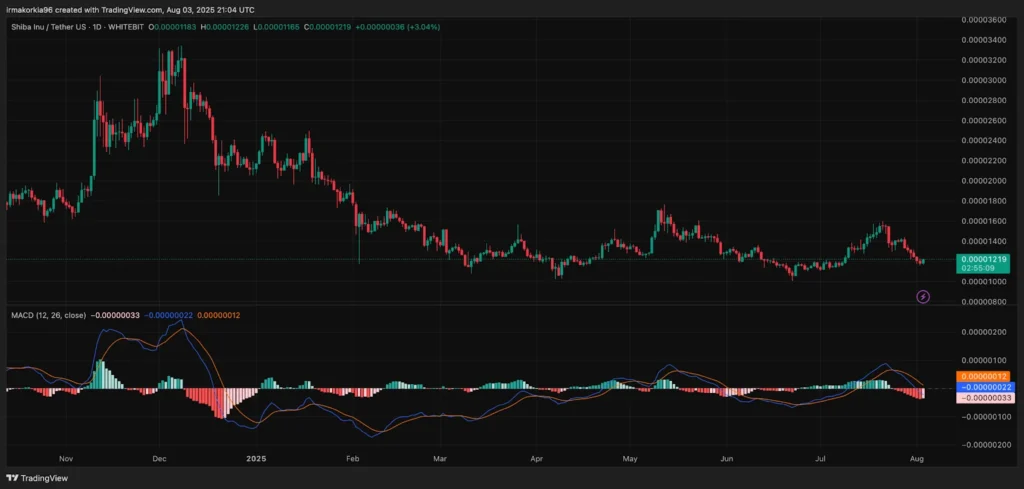Viewport: 1024px width, 489px height.
Task: Click the purple lightning bolt icon
Action: [x=923, y=297]
